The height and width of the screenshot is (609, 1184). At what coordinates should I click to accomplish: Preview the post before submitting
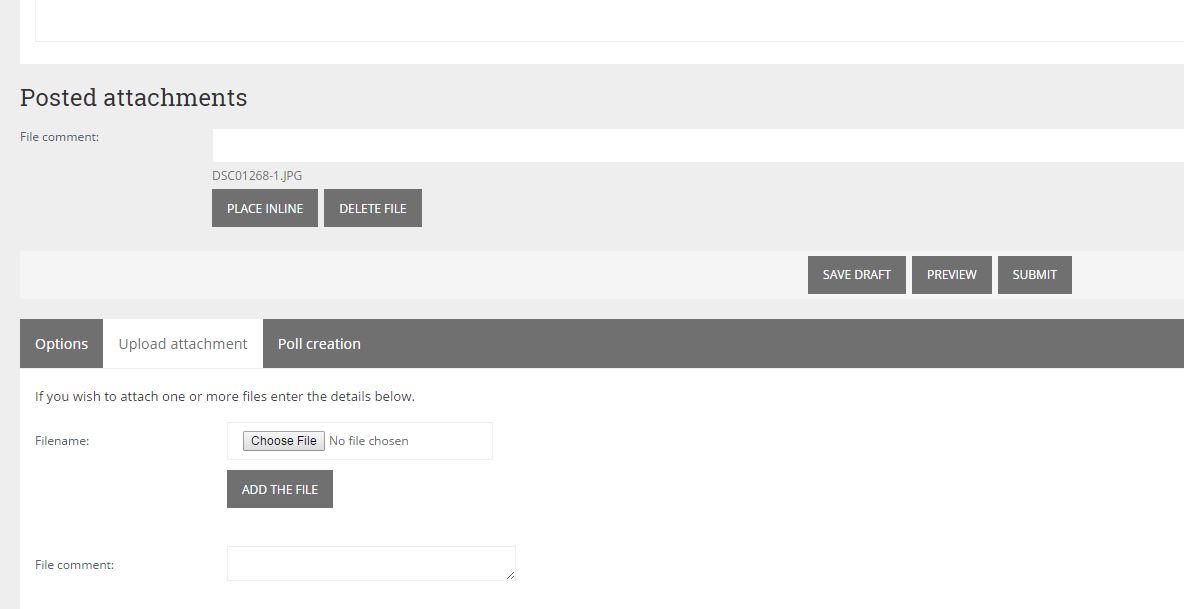click(951, 275)
